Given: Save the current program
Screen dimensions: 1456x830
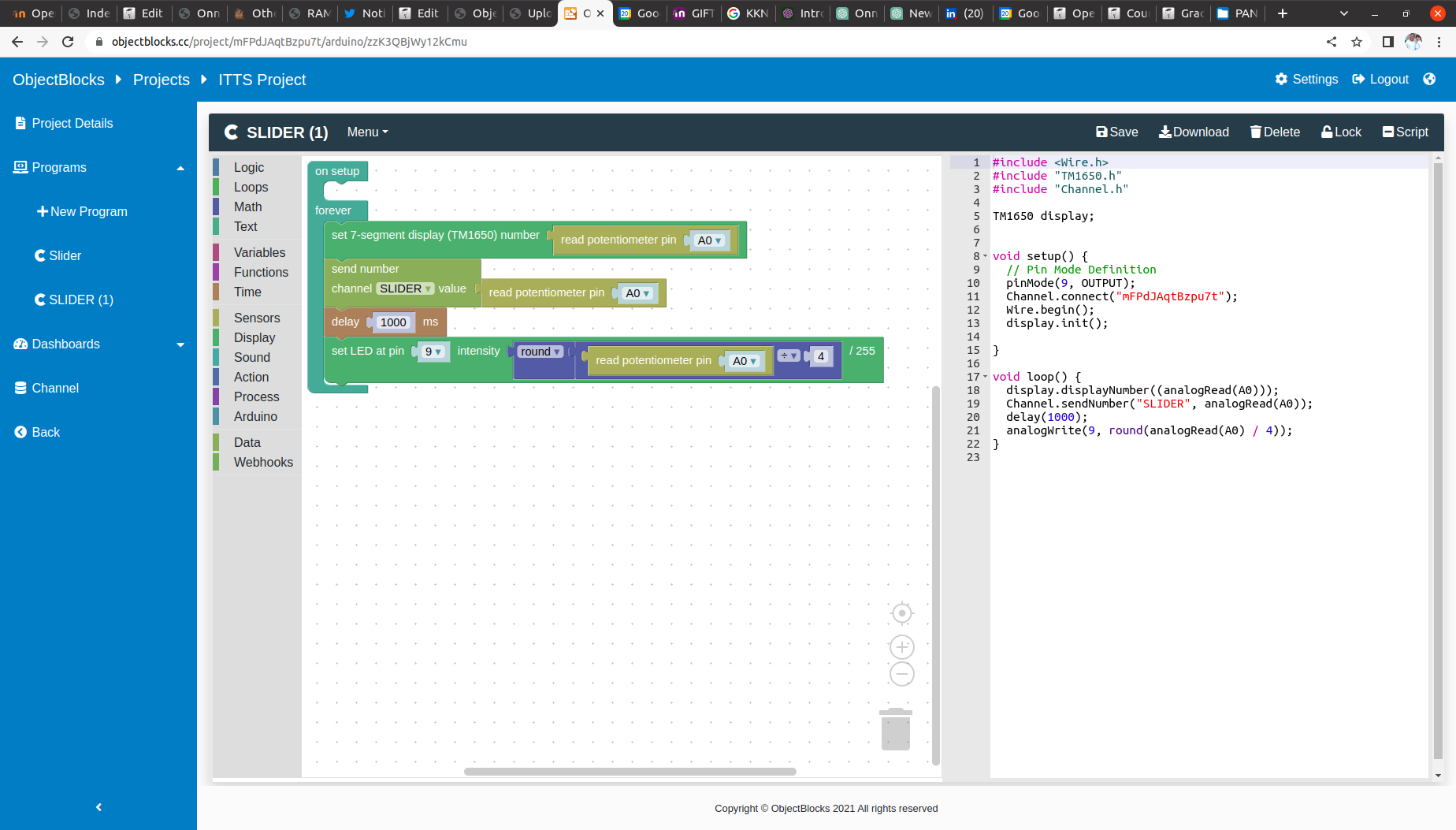Looking at the screenshot, I should pos(1116,132).
